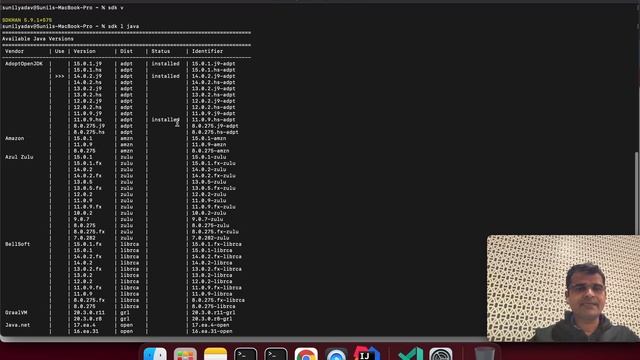
Task: Click the Java.net vendor name
Action: (18, 325)
